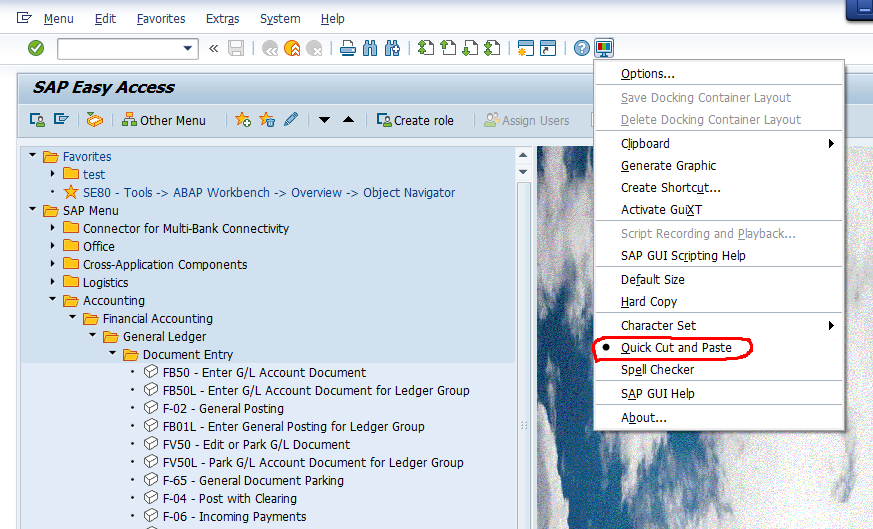
Task: Click the orange Exit icon
Action: (x=292, y=48)
